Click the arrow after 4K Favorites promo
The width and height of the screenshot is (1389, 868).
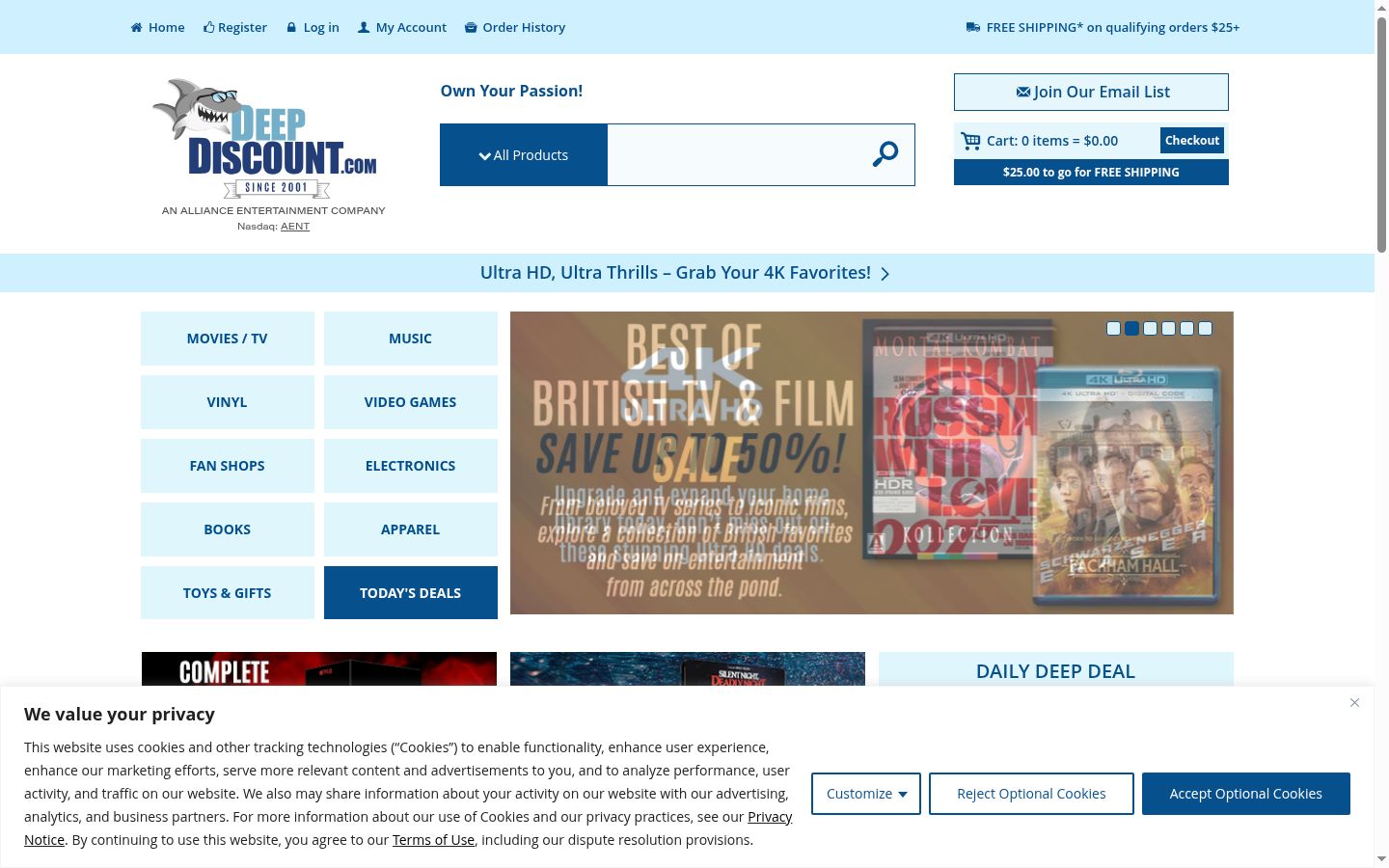[x=885, y=274]
